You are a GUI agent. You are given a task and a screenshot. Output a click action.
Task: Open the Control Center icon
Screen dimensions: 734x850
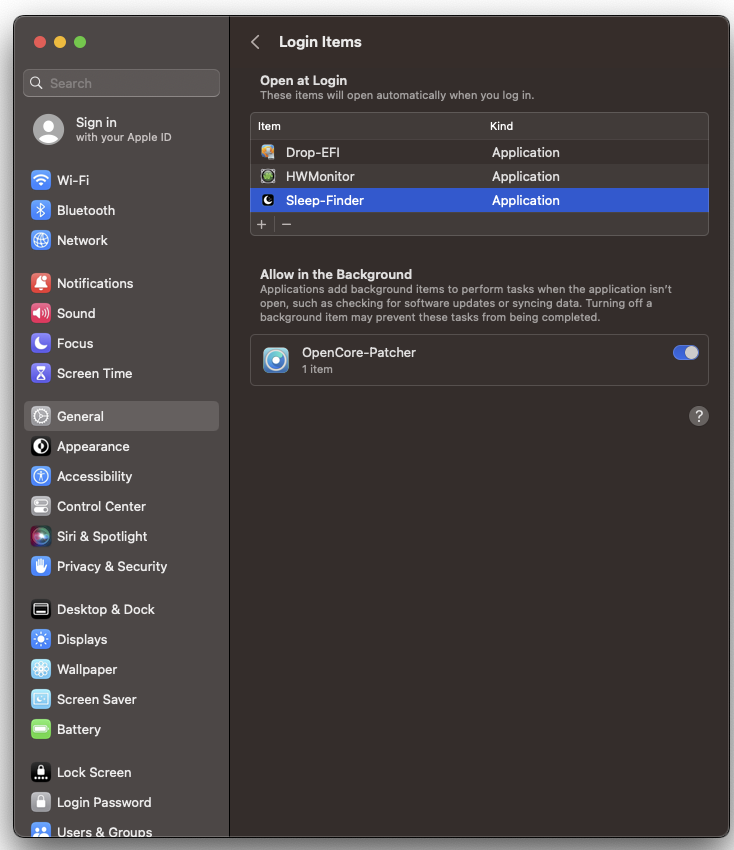tap(41, 506)
